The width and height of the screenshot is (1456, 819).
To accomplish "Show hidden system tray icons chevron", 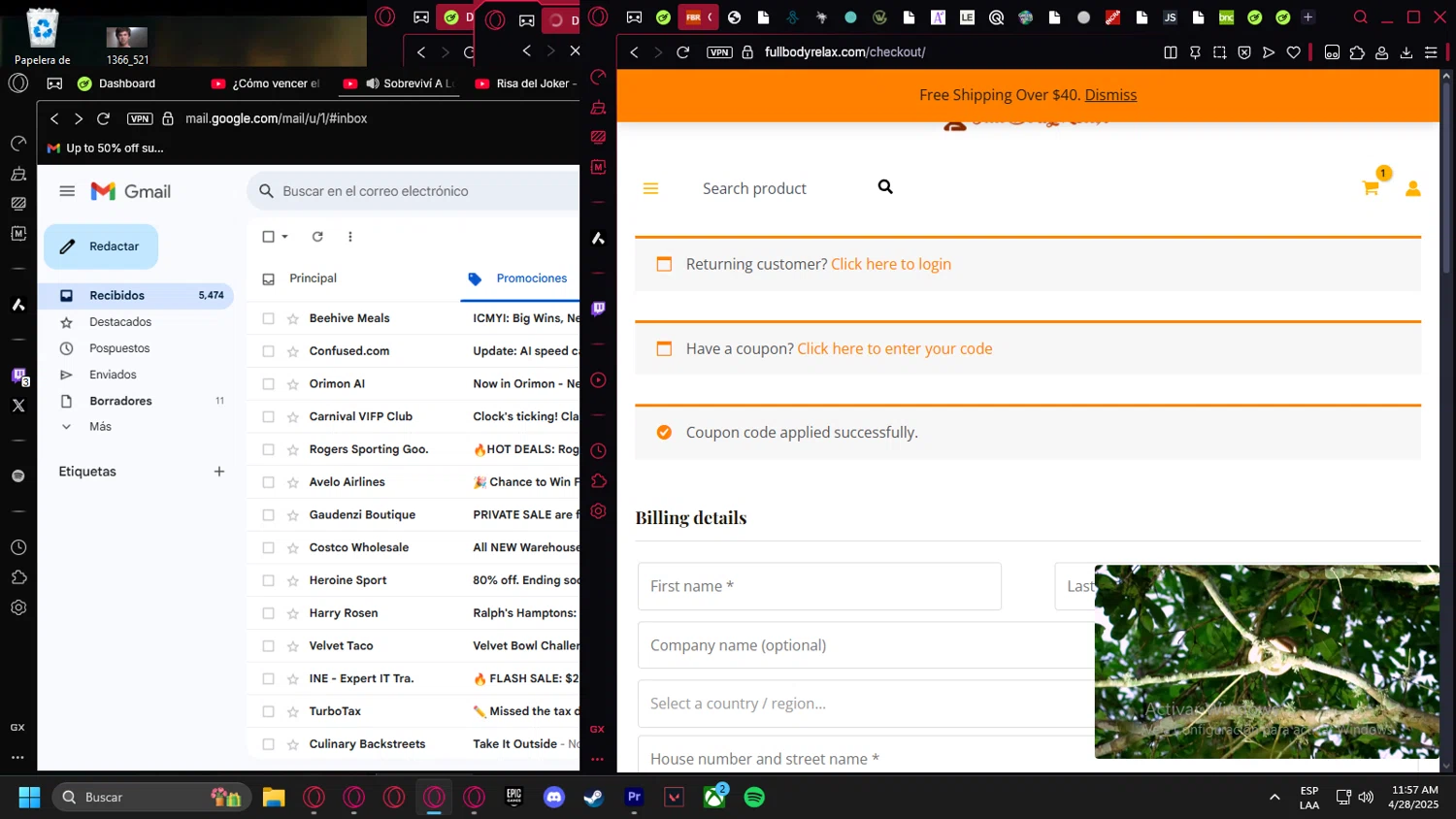I will click(x=1274, y=798).
